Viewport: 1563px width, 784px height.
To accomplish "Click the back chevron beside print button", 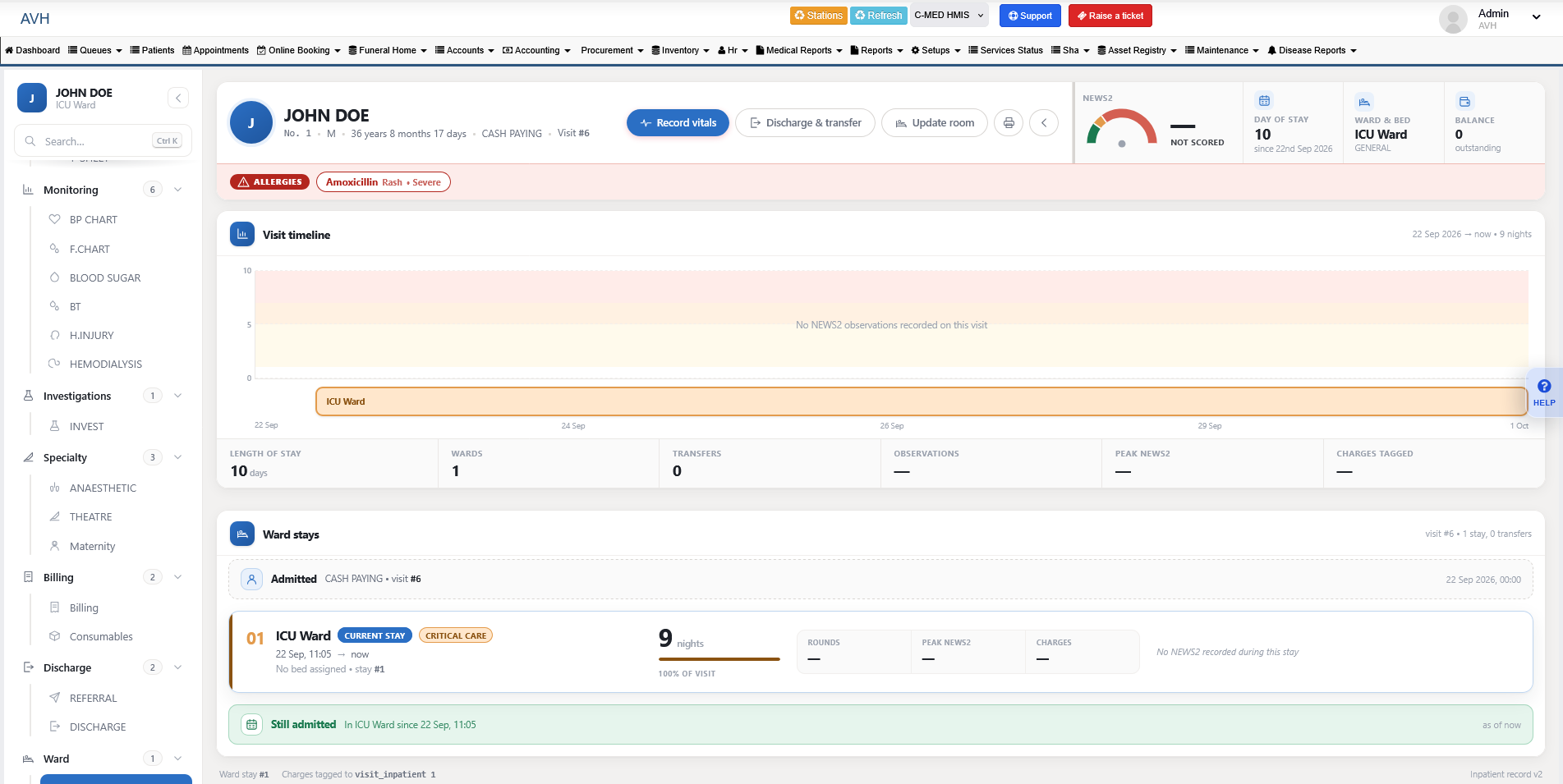I will (x=1044, y=123).
